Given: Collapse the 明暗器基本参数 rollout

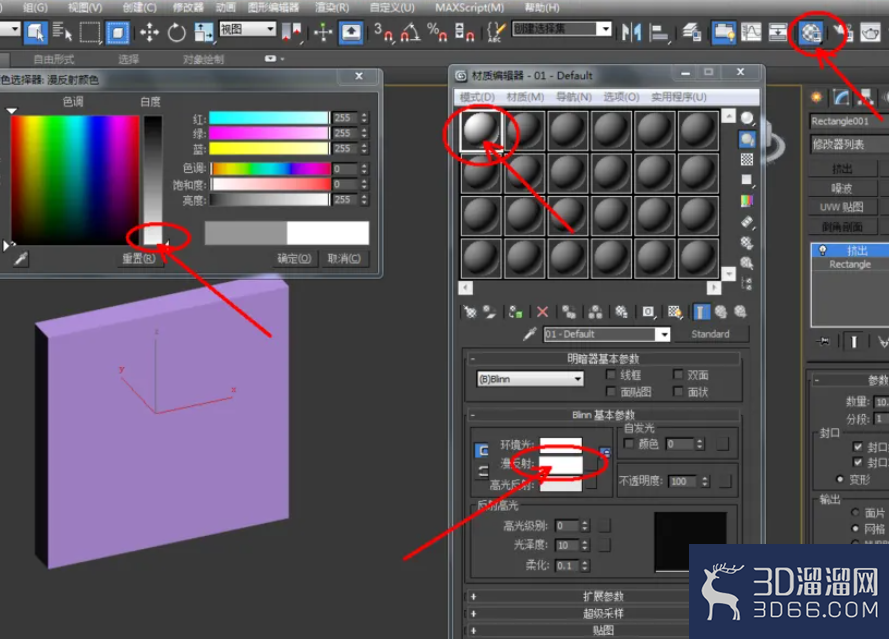Looking at the screenshot, I should coord(603,359).
